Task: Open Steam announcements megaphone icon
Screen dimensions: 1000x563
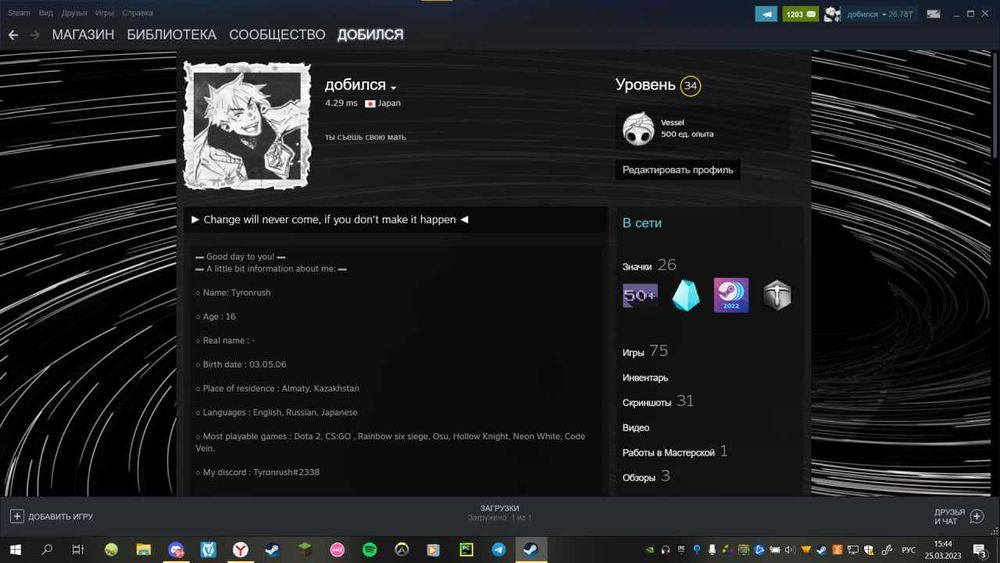Action: (766, 13)
